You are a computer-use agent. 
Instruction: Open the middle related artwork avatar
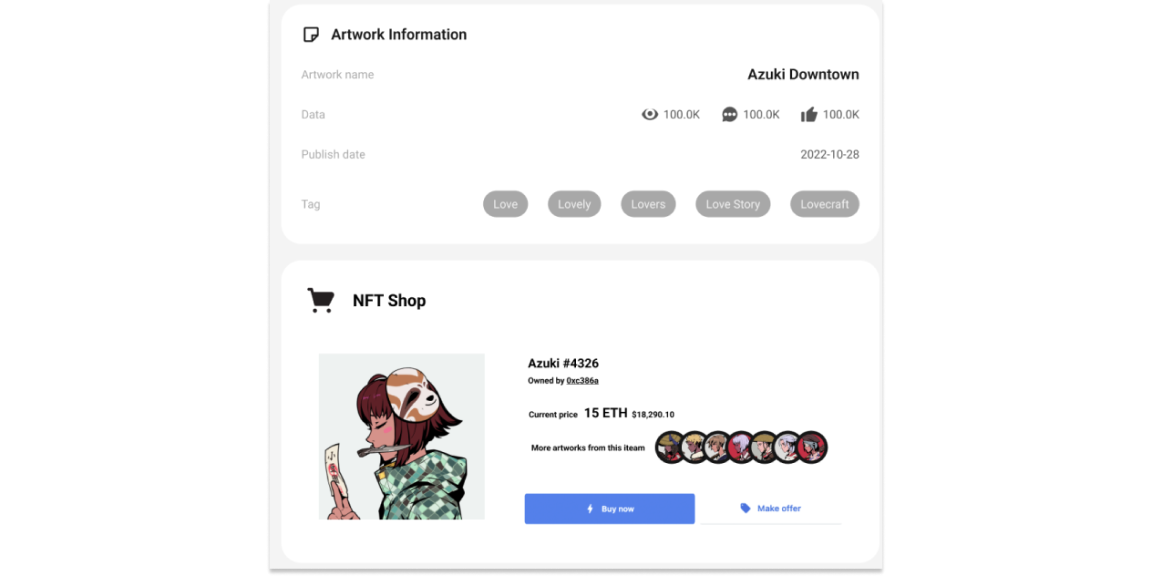tap(741, 447)
